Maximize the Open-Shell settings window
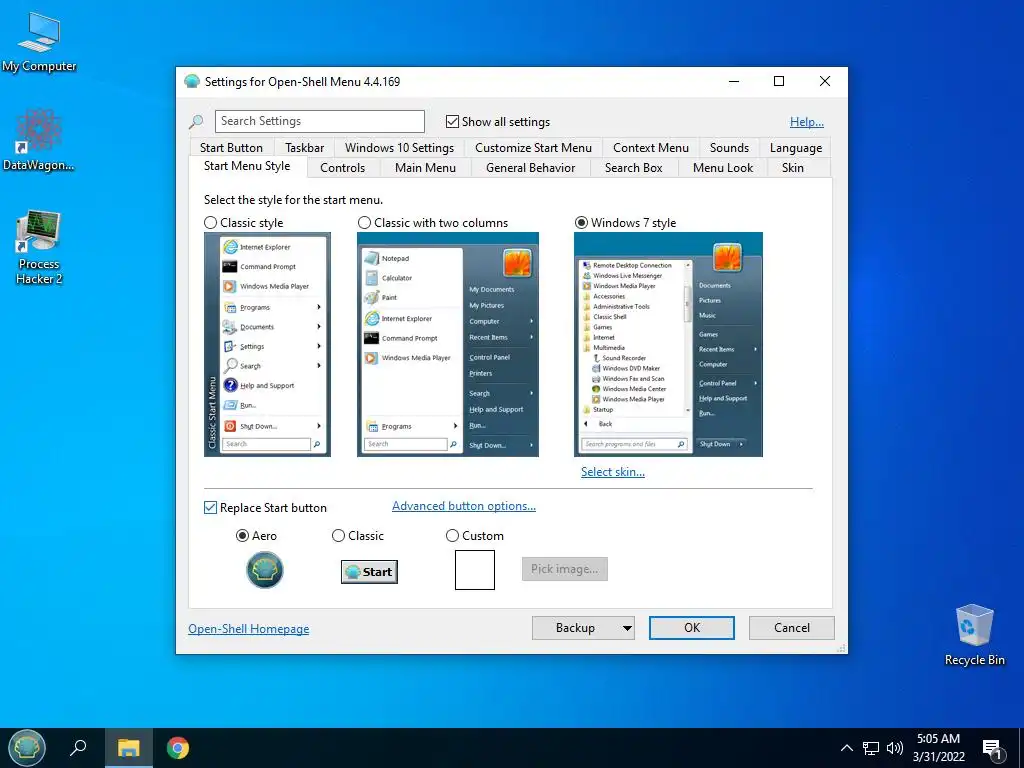The width and height of the screenshot is (1024, 768). 779,82
